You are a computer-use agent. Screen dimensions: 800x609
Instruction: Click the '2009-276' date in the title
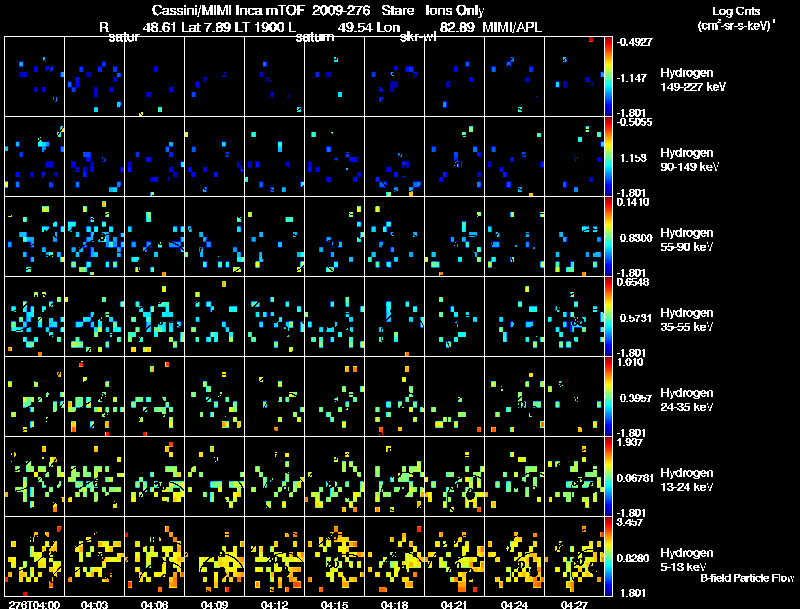[x=341, y=10]
